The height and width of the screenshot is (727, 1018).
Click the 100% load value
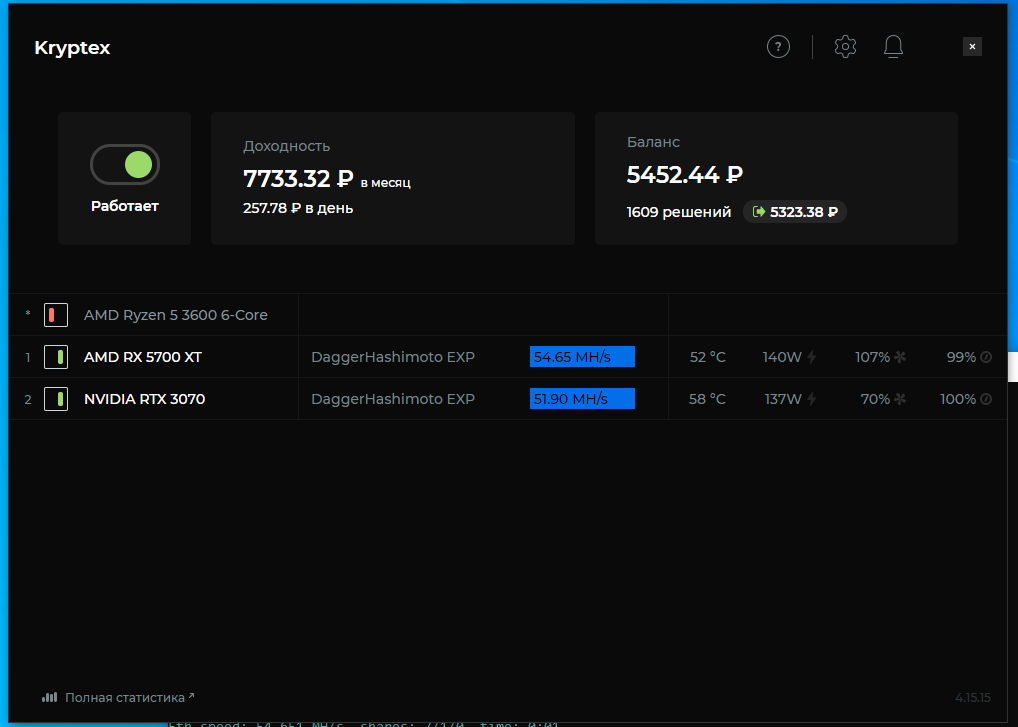tap(958, 399)
